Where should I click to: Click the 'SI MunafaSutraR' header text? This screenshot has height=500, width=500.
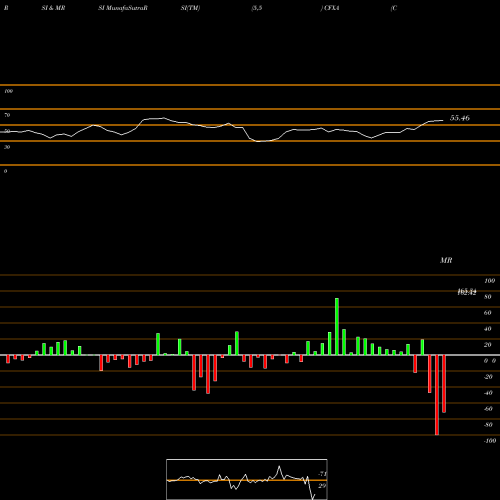(x=123, y=8)
